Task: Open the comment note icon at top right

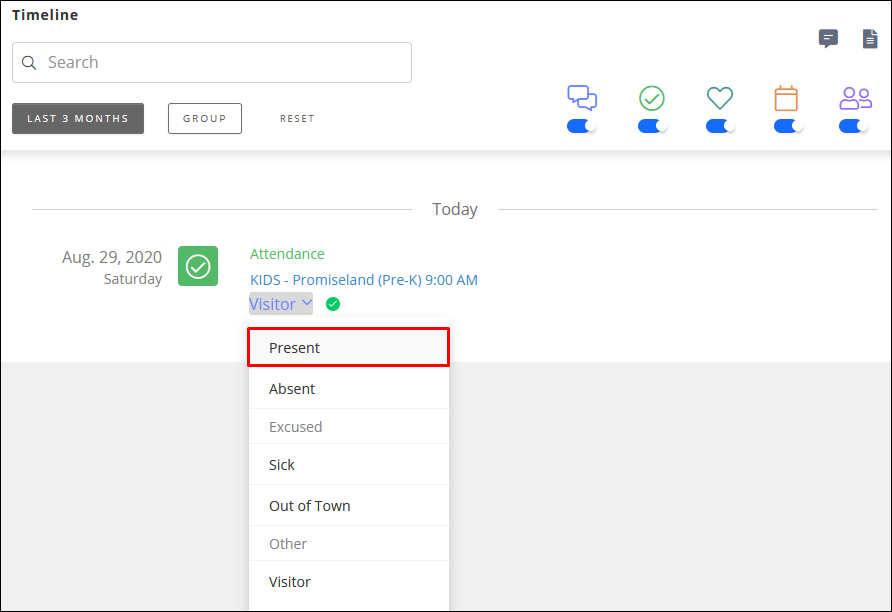Action: [x=828, y=39]
